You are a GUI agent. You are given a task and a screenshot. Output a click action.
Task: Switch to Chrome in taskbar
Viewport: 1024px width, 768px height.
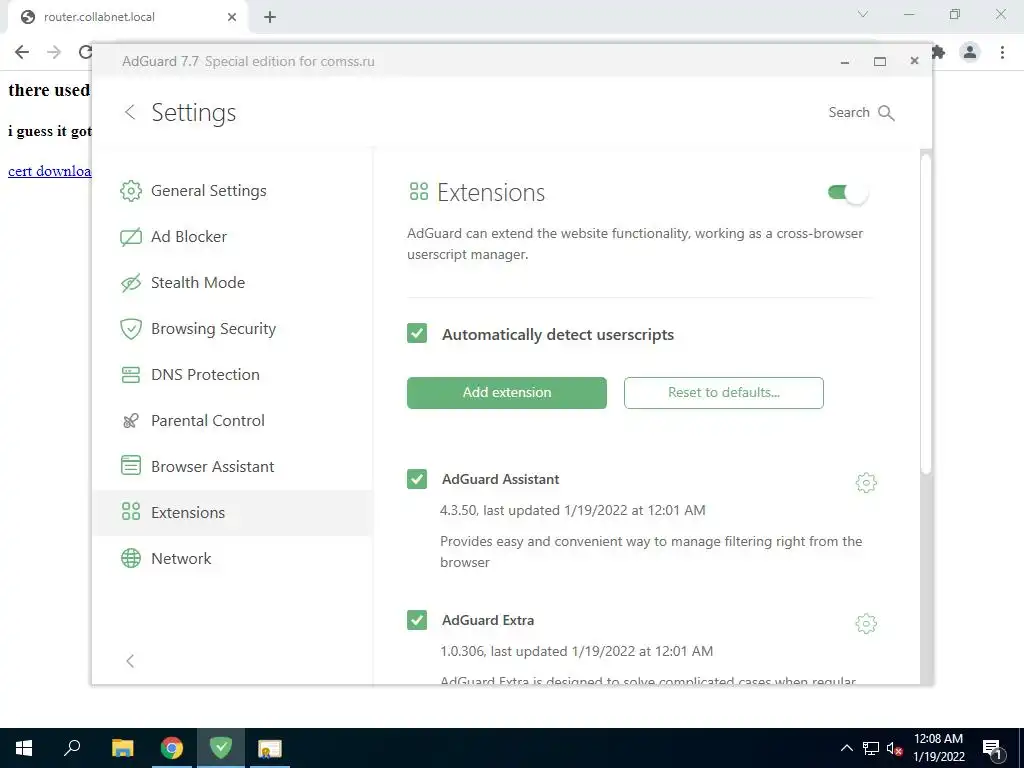(172, 748)
